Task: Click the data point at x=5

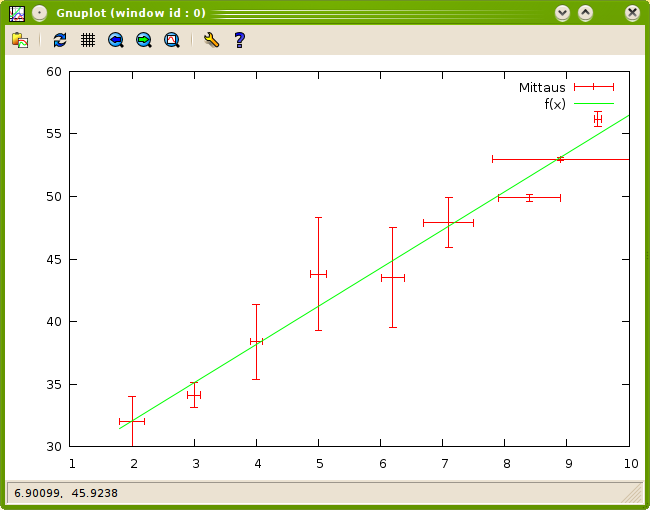Action: pos(318,274)
